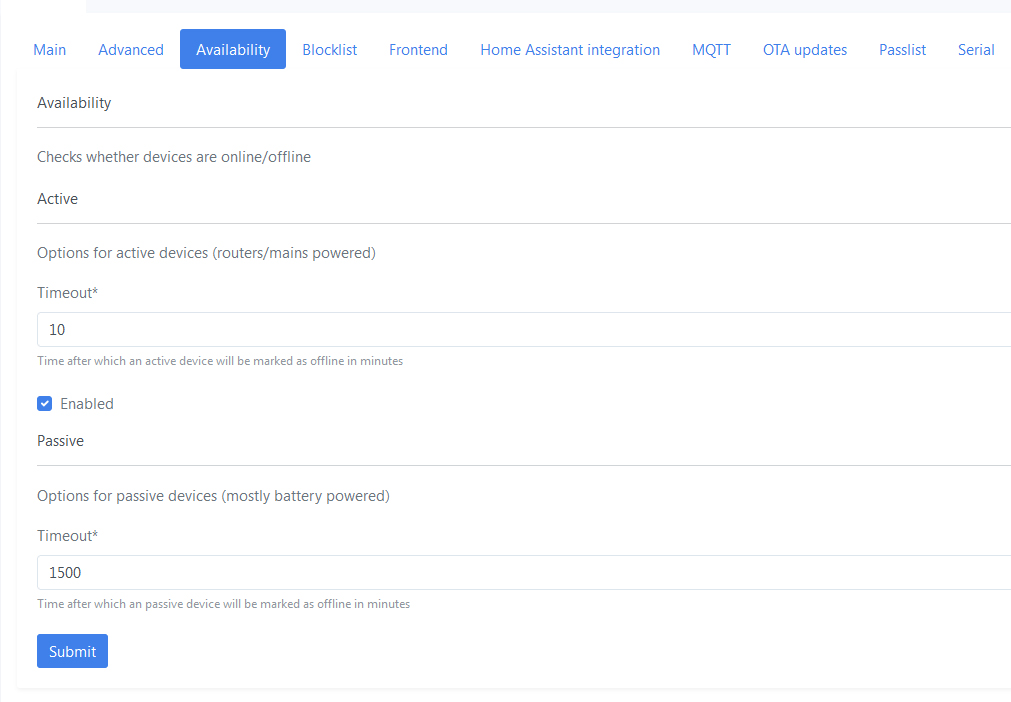
Task: Select the Availability tab
Action: point(233,49)
